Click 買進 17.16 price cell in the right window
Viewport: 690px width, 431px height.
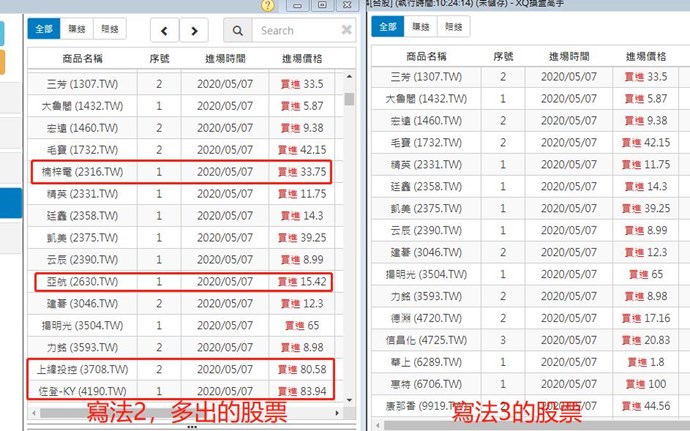[646, 318]
